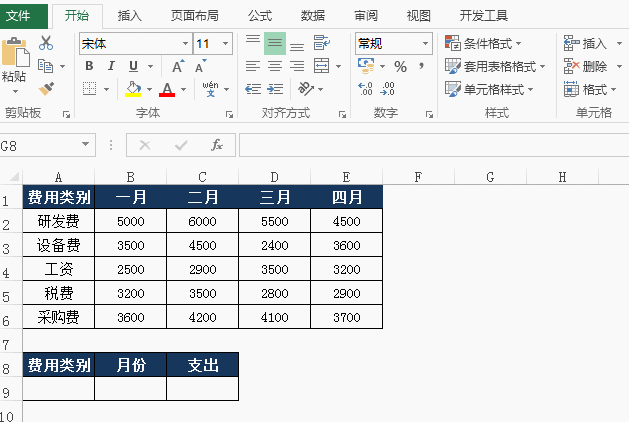Apply yellow fill color bucket
Viewport: 629px width, 422px height.
133,89
